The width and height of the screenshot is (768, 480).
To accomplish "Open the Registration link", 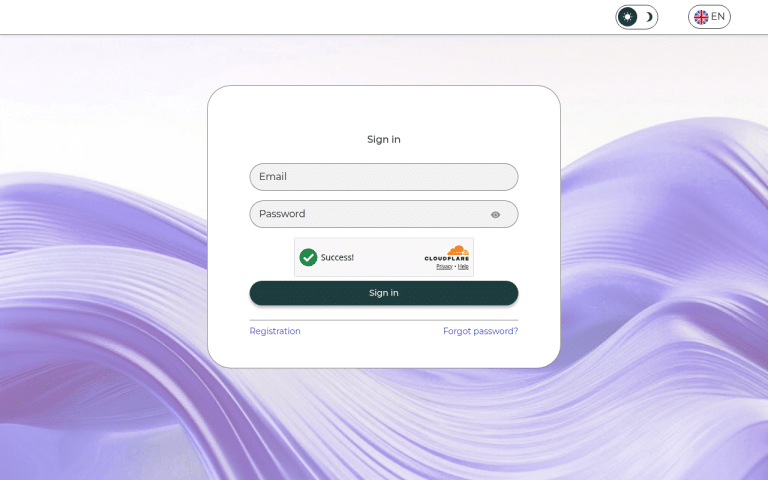I will 275,331.
